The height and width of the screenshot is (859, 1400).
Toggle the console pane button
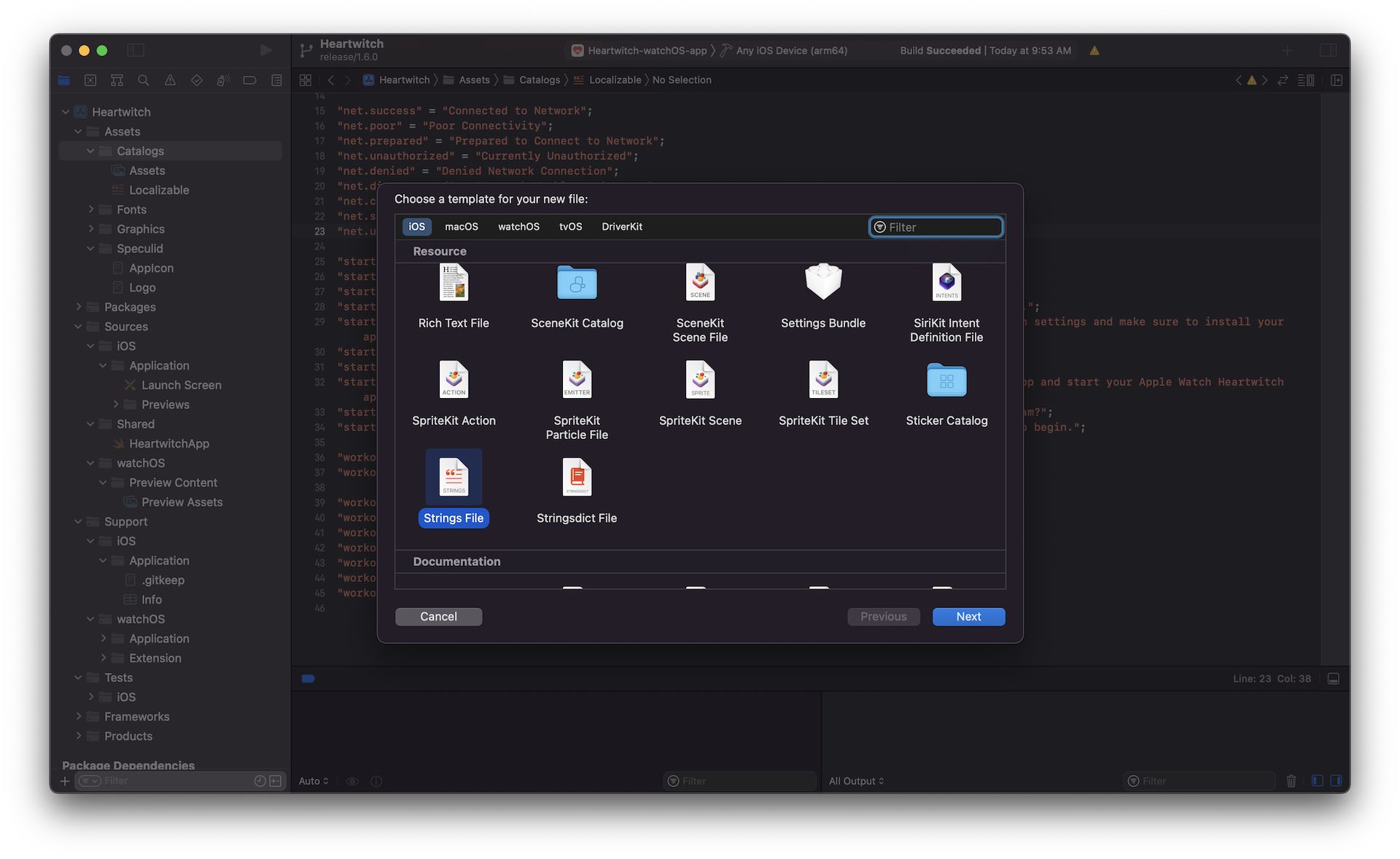(x=1336, y=781)
